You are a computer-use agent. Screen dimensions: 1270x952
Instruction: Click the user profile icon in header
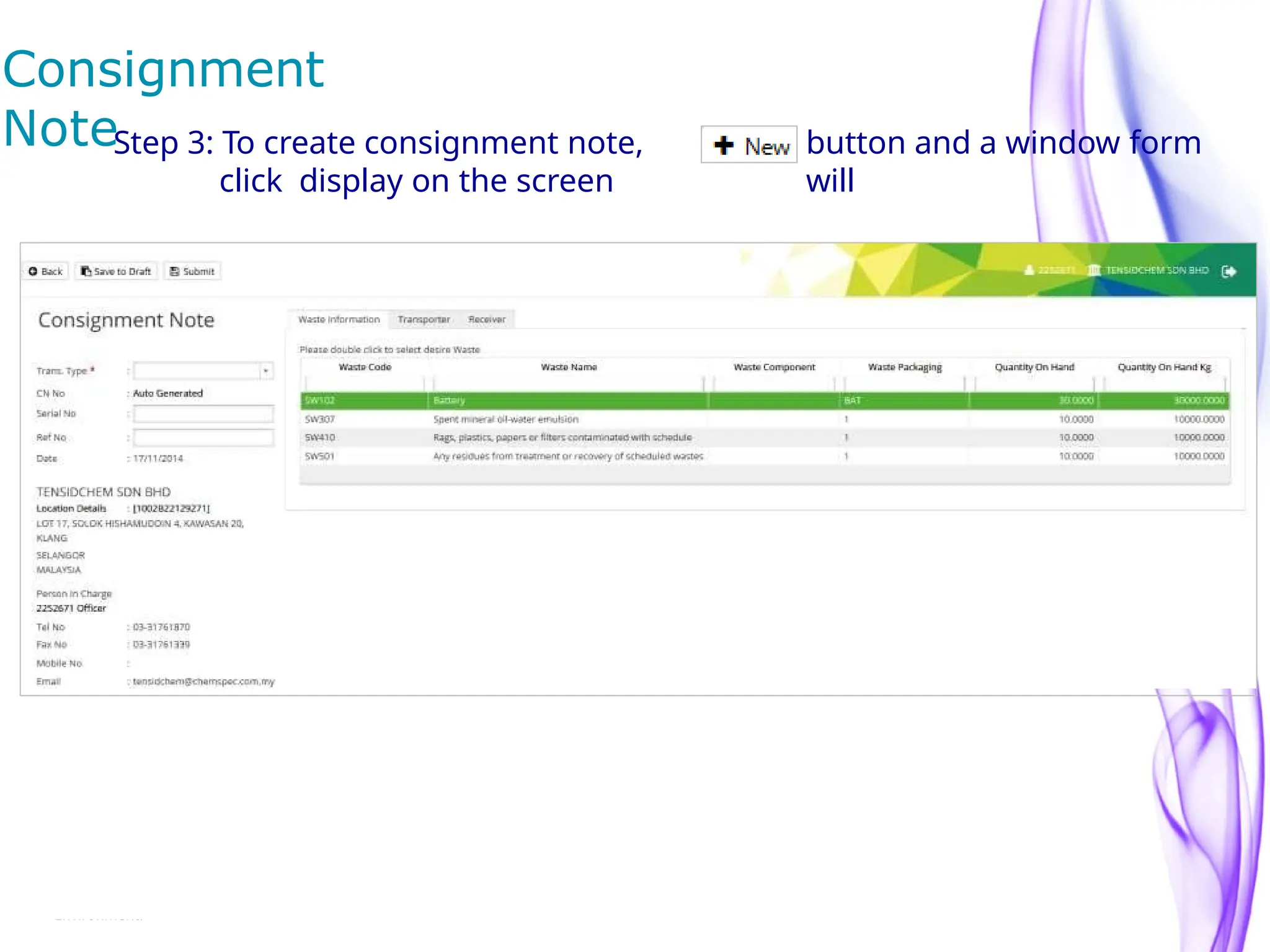pos(1029,270)
